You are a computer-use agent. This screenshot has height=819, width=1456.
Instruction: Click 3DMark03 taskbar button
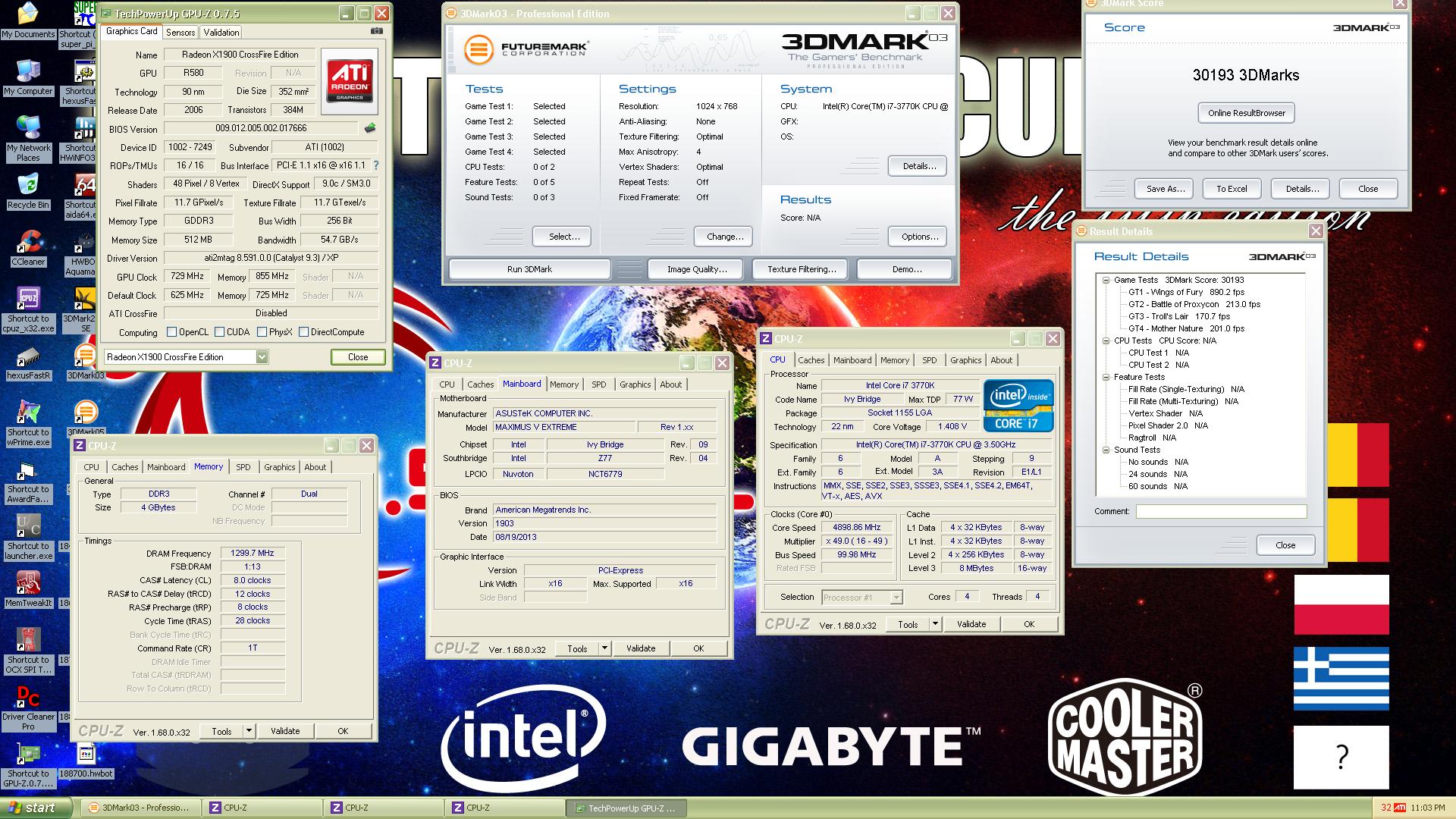(140, 808)
